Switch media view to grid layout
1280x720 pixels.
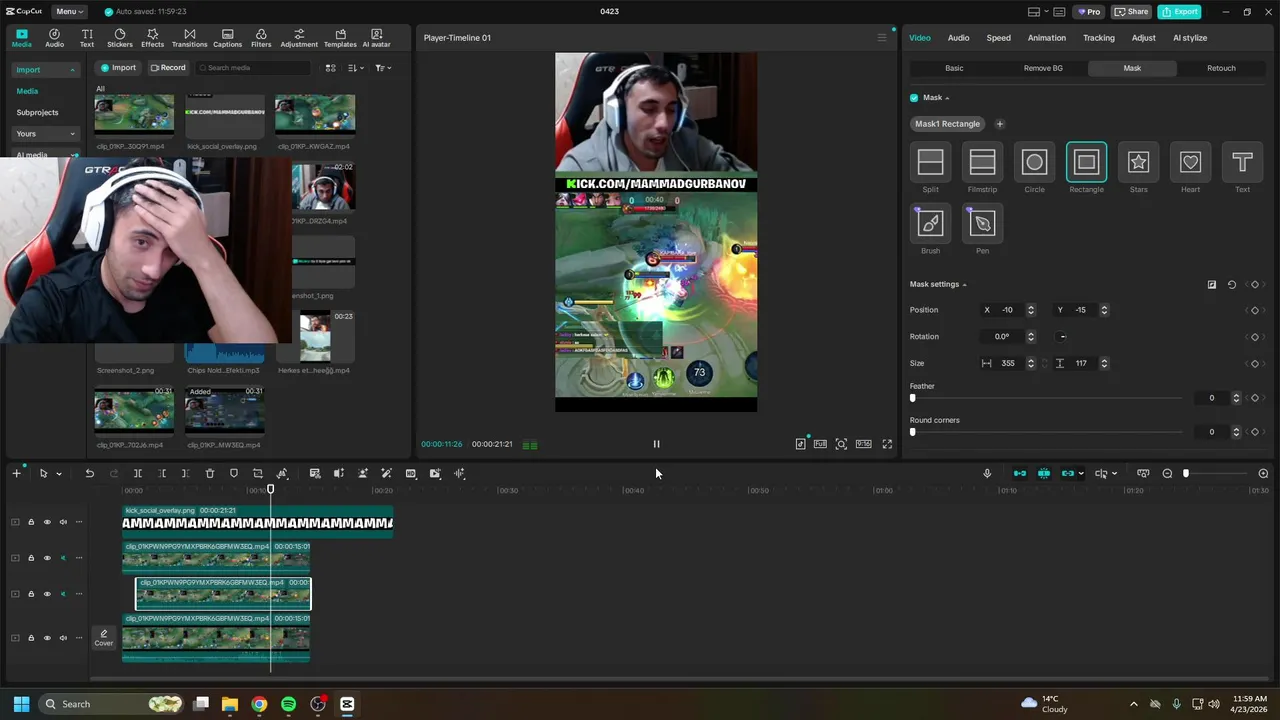click(331, 68)
